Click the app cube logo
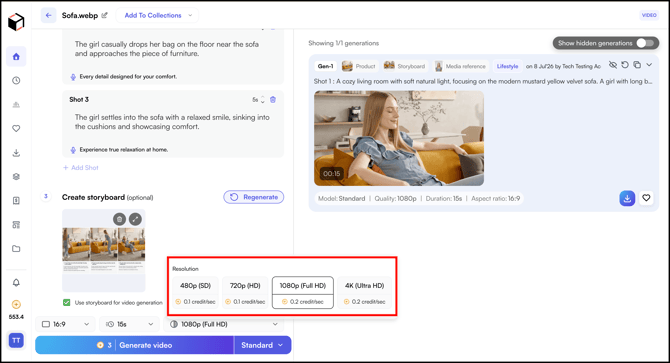 coord(16,21)
